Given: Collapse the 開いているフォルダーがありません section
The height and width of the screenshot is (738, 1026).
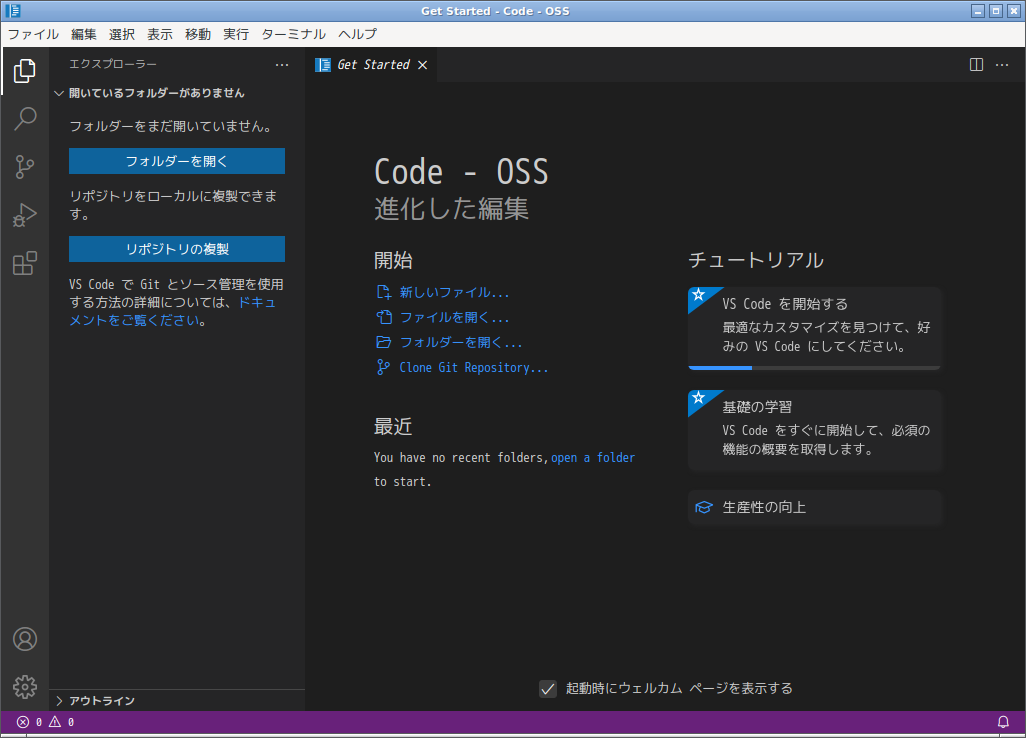Looking at the screenshot, I should pyautogui.click(x=156, y=93).
